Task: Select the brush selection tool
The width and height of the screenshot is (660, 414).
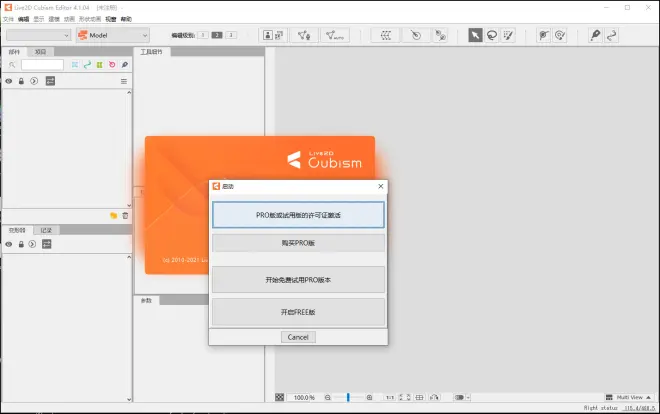Action: tap(508, 35)
